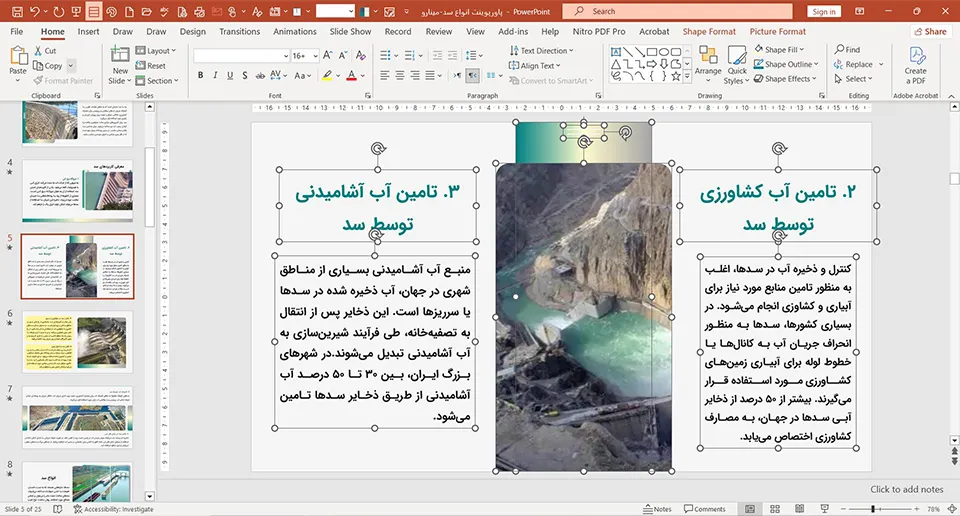Toggle the Notes pane in status bar
960x516 pixels.
point(657,509)
